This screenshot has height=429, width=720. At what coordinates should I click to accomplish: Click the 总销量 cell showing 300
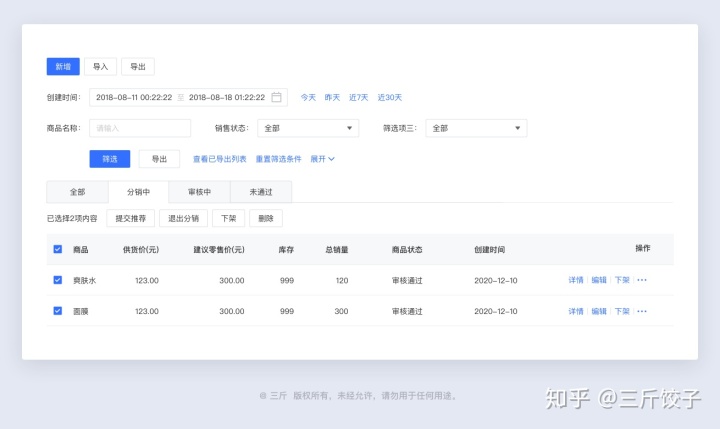click(x=341, y=311)
